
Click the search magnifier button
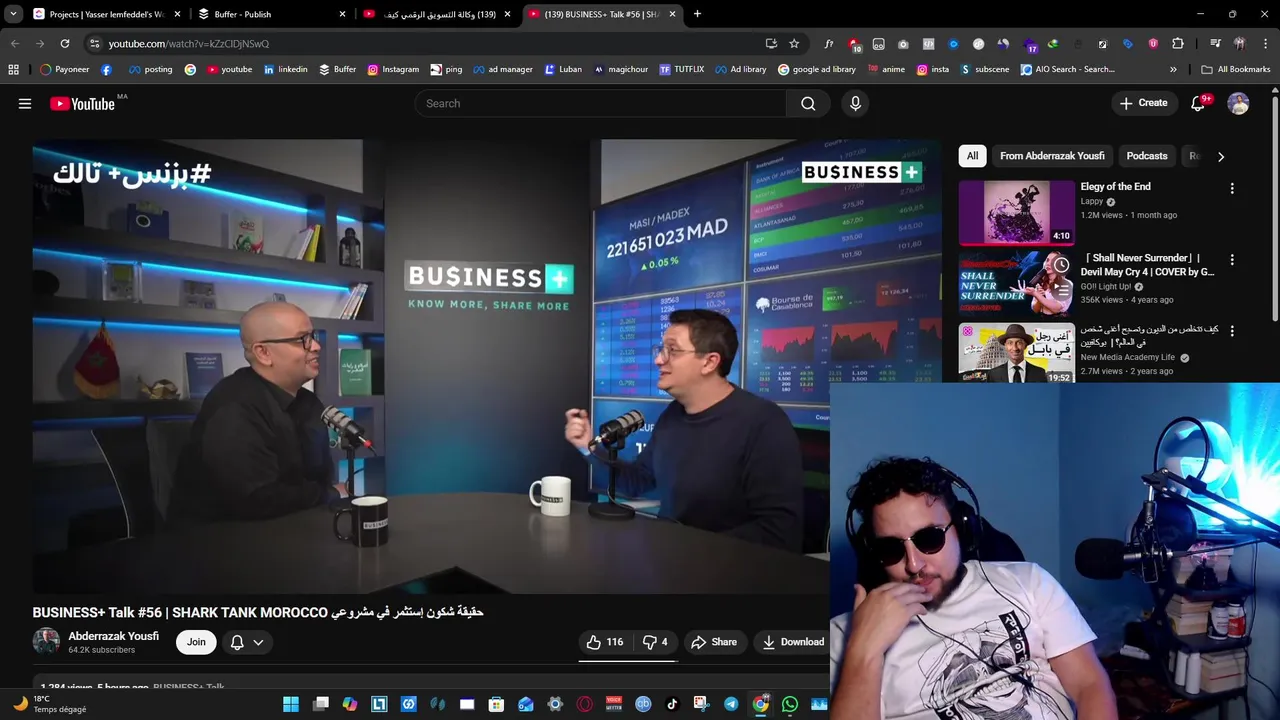pyautogui.click(x=808, y=104)
